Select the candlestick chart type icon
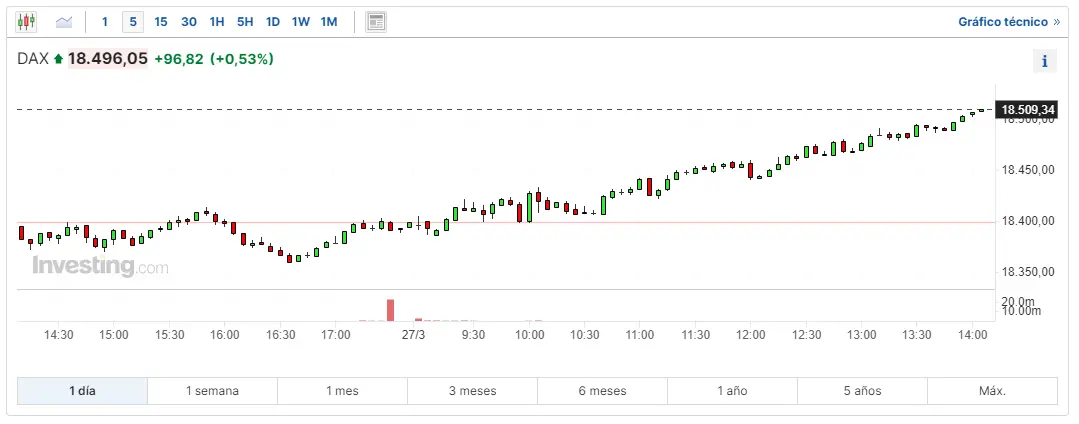1079x424 pixels. click(x=27, y=21)
